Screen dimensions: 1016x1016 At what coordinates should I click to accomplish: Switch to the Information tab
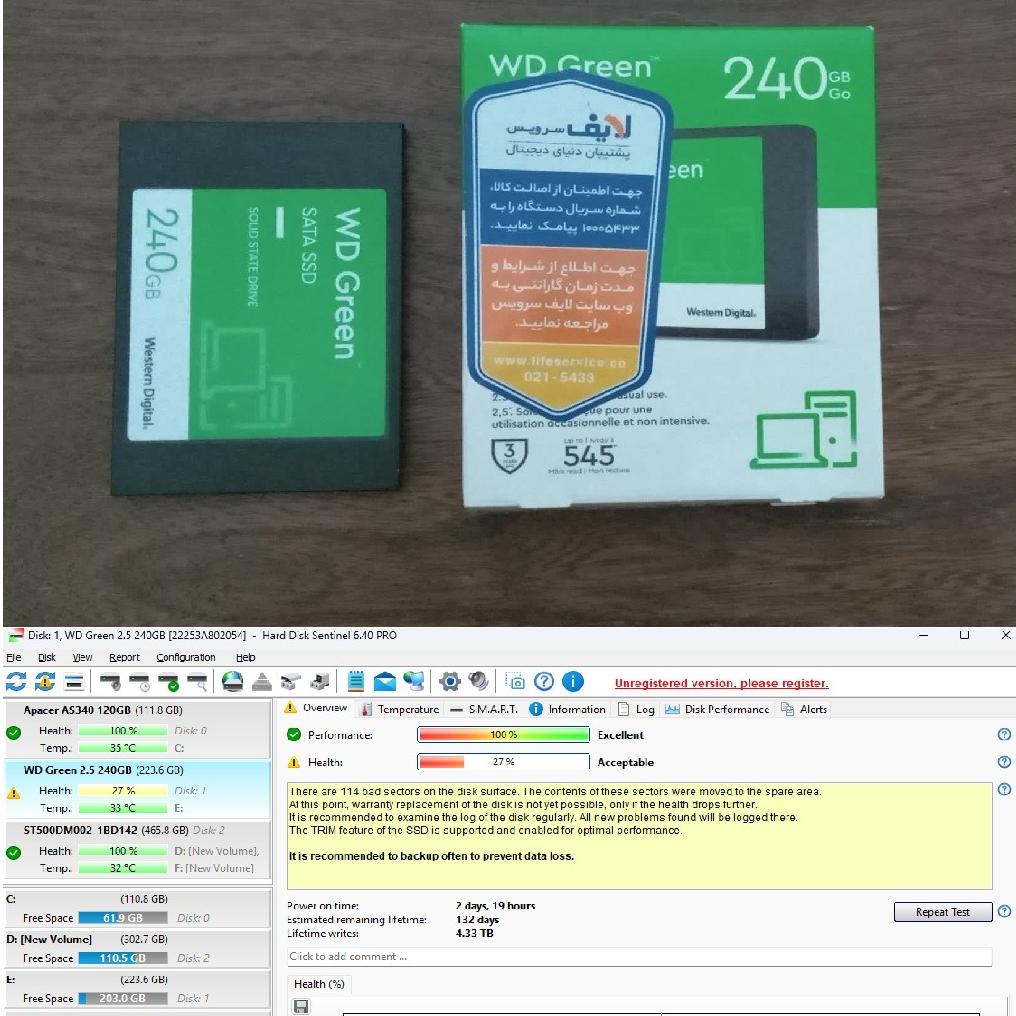[x=568, y=710]
